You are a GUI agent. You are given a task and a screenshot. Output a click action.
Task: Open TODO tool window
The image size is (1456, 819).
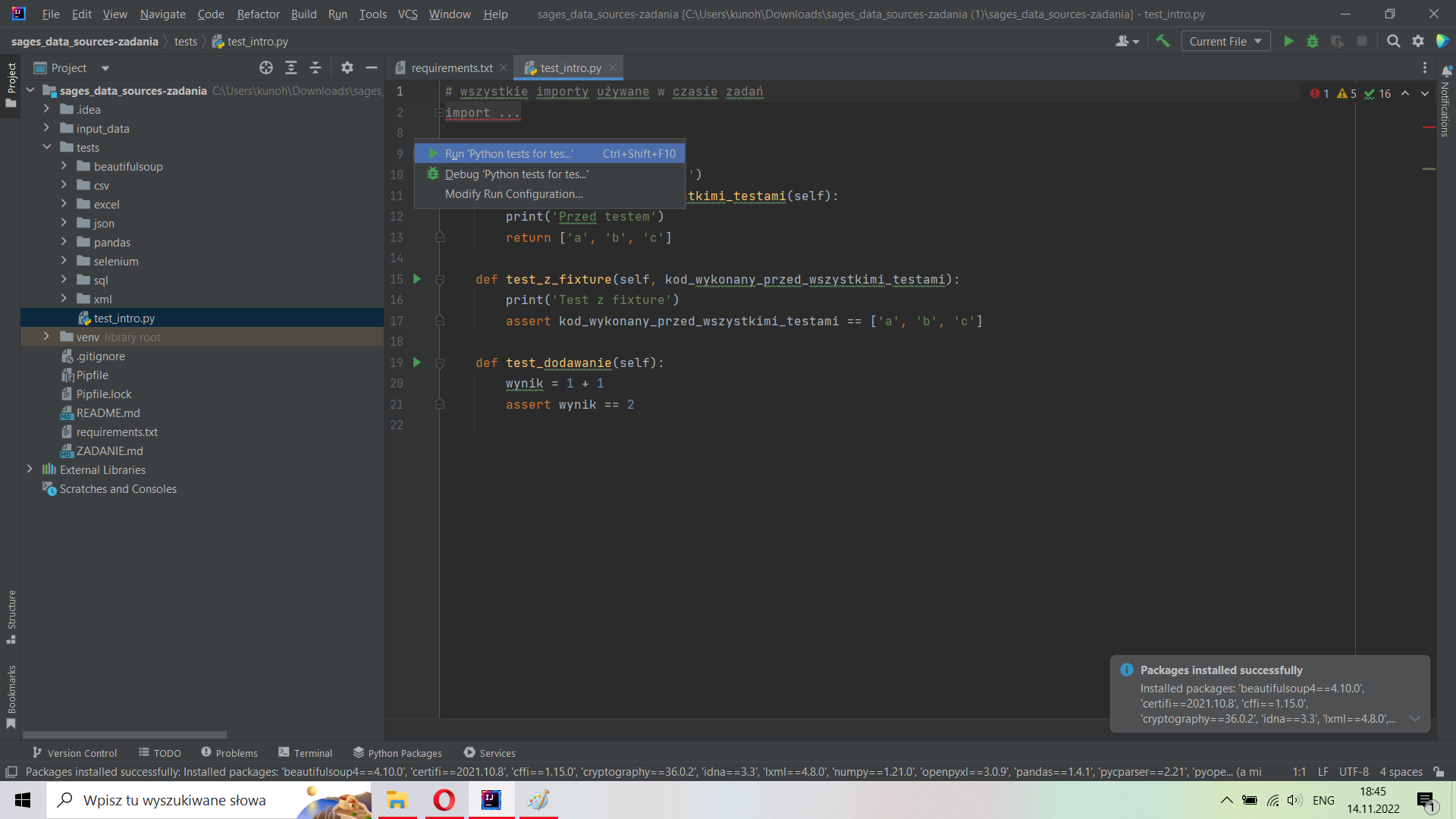click(x=160, y=752)
